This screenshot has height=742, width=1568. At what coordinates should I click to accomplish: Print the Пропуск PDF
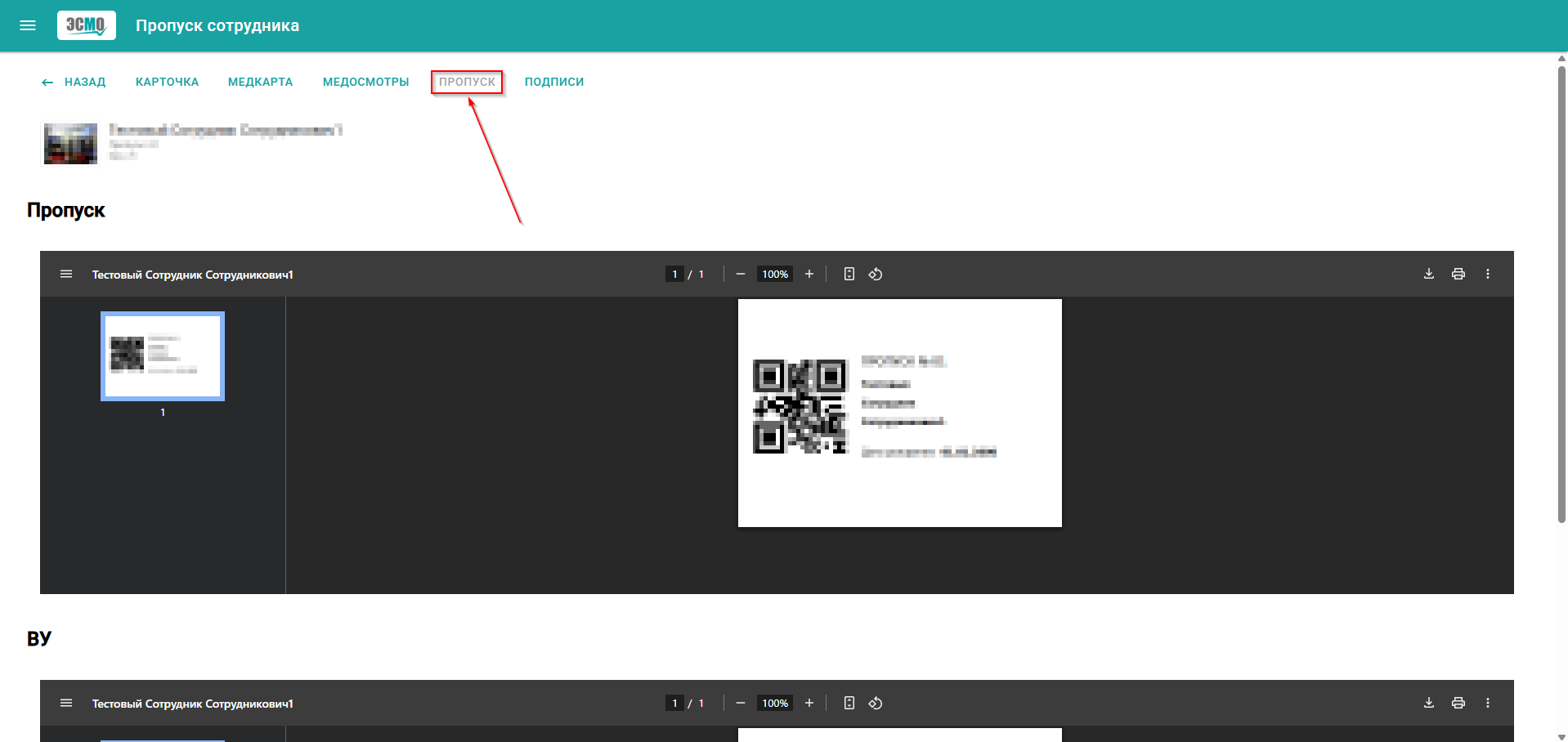tap(1458, 274)
